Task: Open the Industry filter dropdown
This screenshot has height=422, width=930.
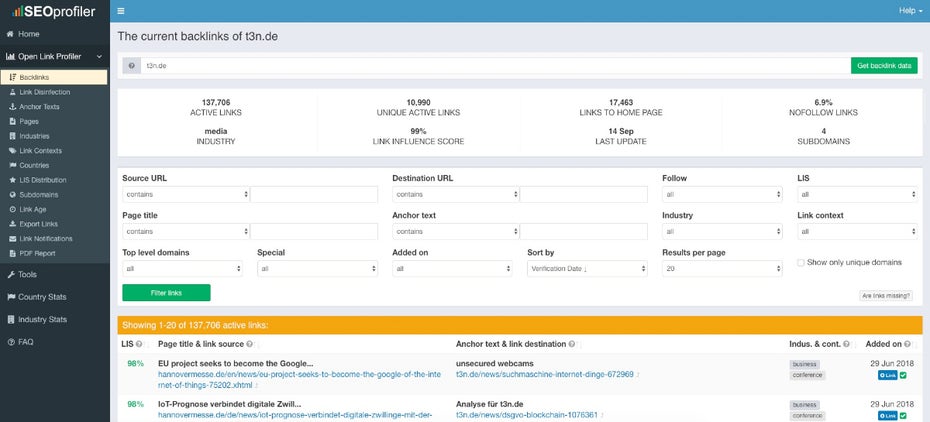Action: (722, 231)
